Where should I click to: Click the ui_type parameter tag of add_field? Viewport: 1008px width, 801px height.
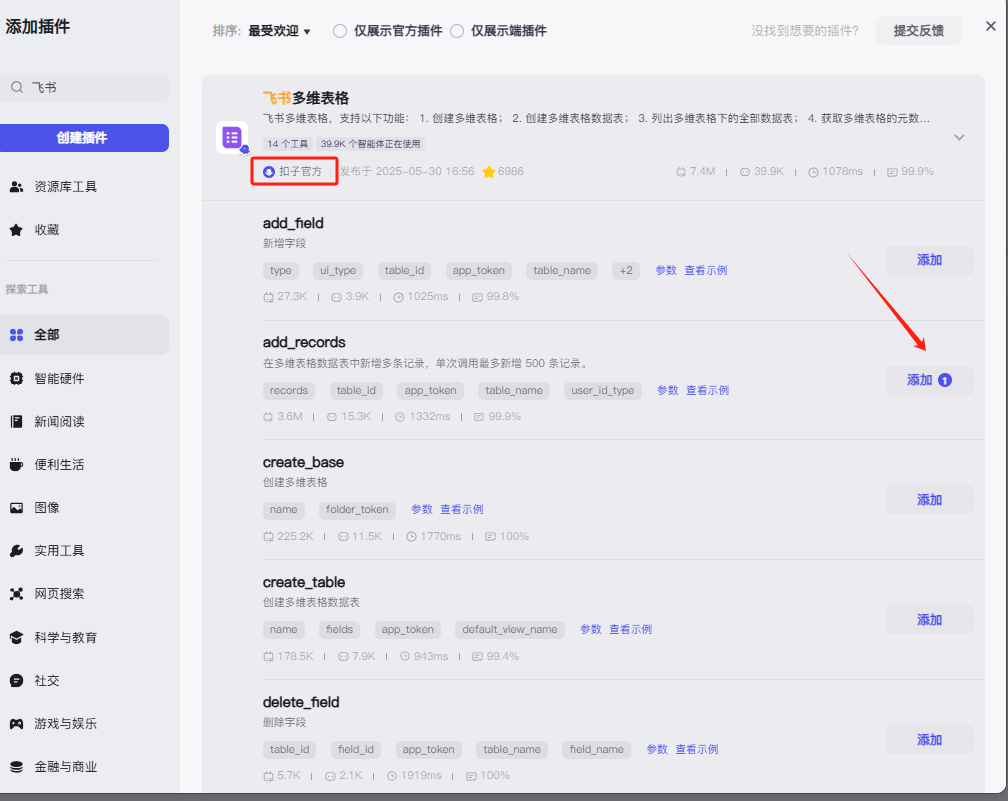coord(338,271)
